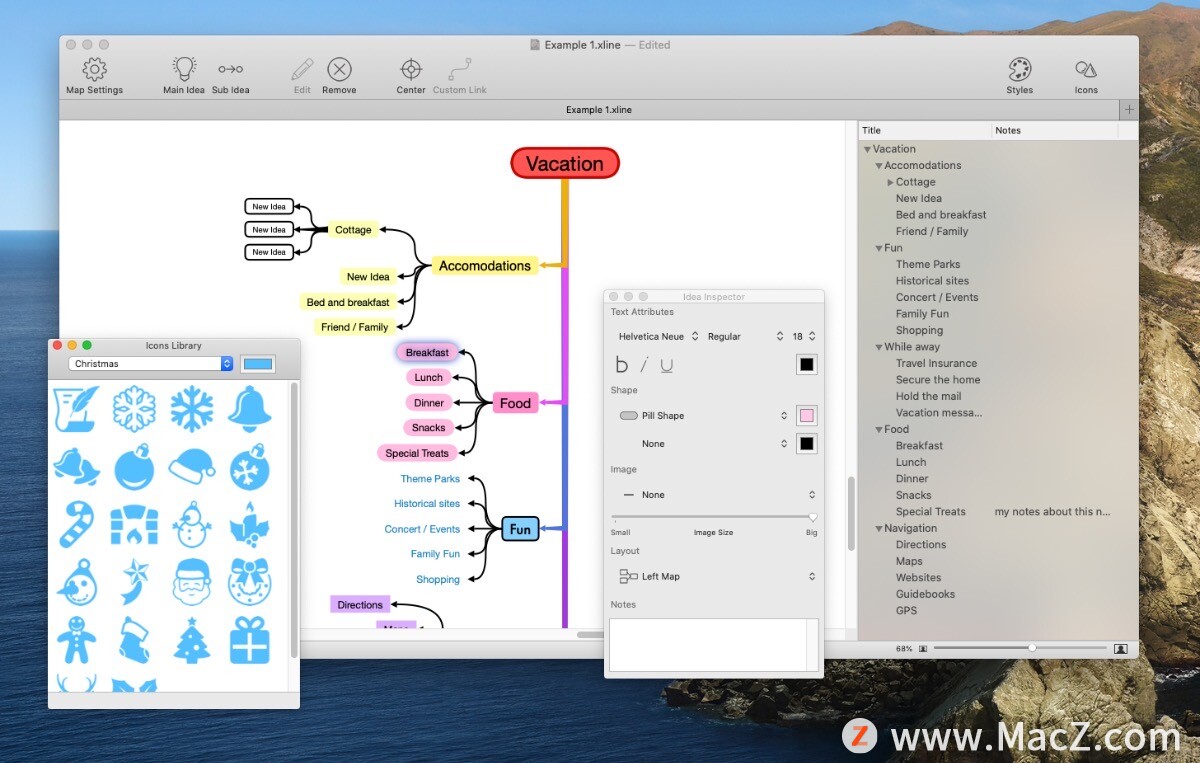Image resolution: width=1200 pixels, height=763 pixels.
Task: Click the Sub Idea toolbar icon
Action: coord(231,69)
